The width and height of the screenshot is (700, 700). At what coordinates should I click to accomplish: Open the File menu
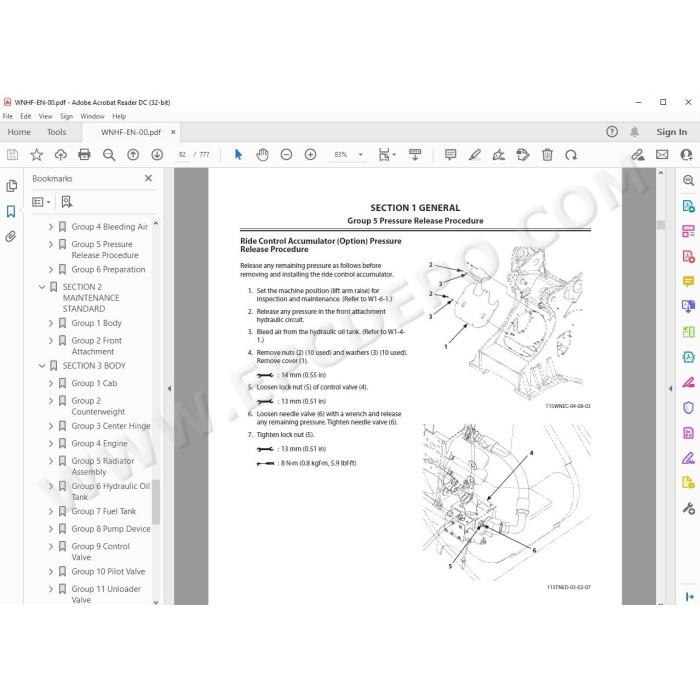(8, 116)
